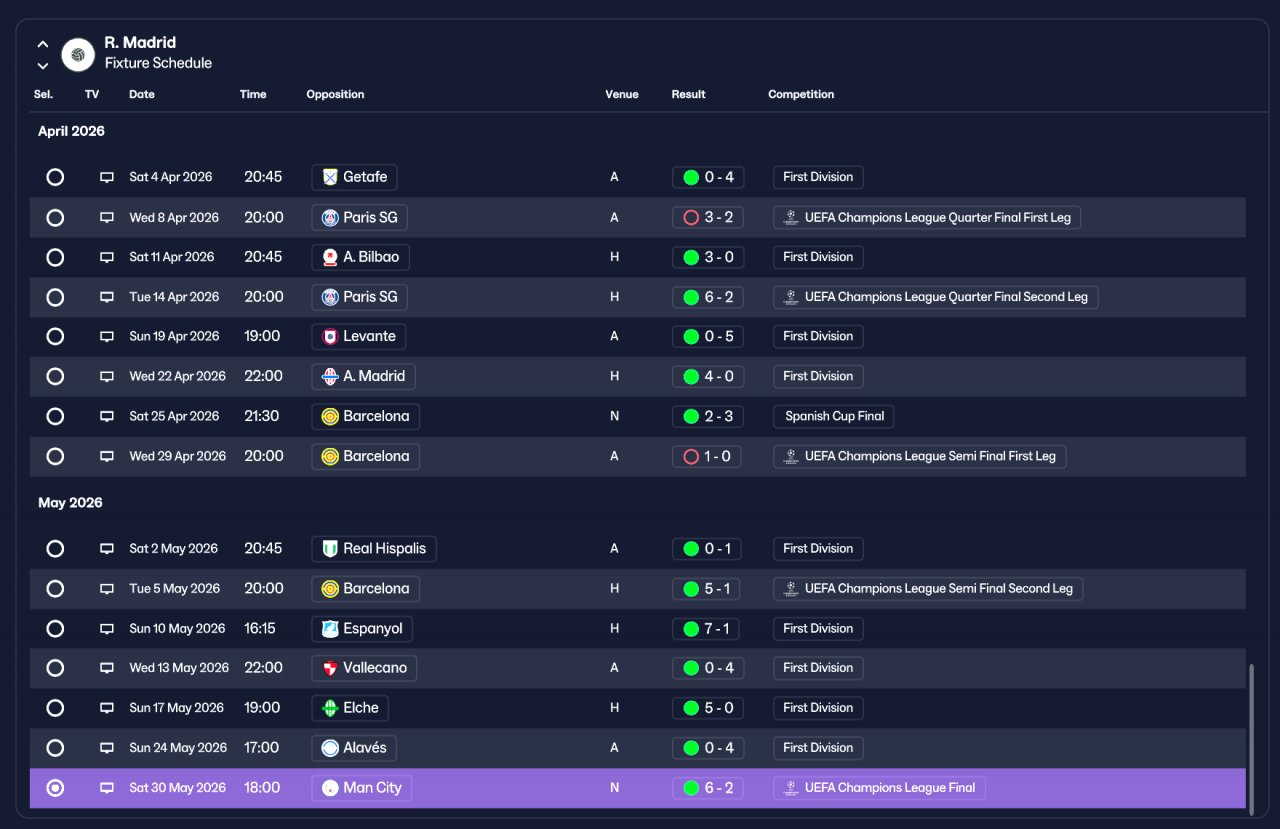Click the Champions League logo in Final row
The width and height of the screenshot is (1280, 829).
[x=790, y=788]
